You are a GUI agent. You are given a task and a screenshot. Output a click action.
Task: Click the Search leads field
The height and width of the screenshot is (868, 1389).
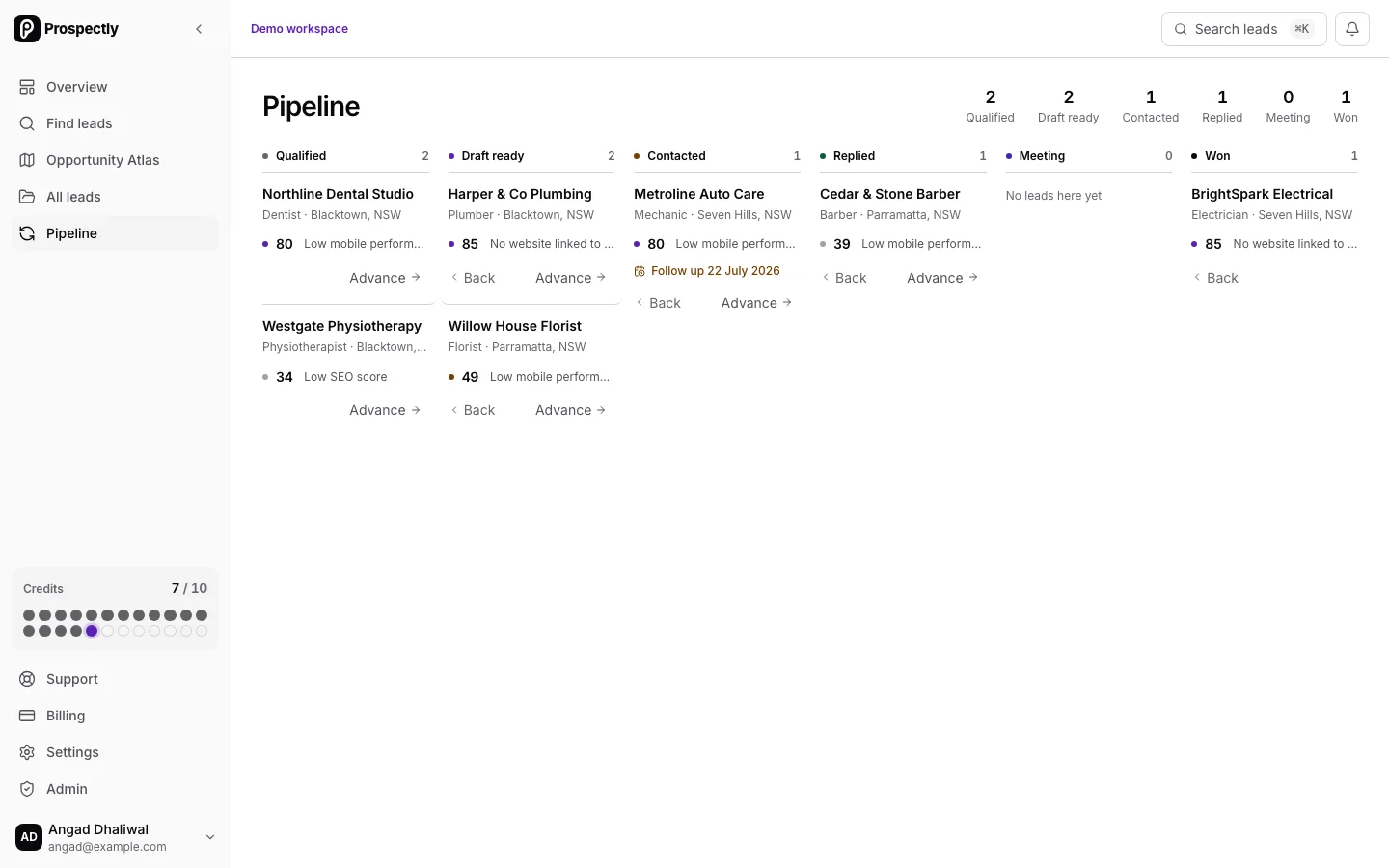pos(1244,29)
